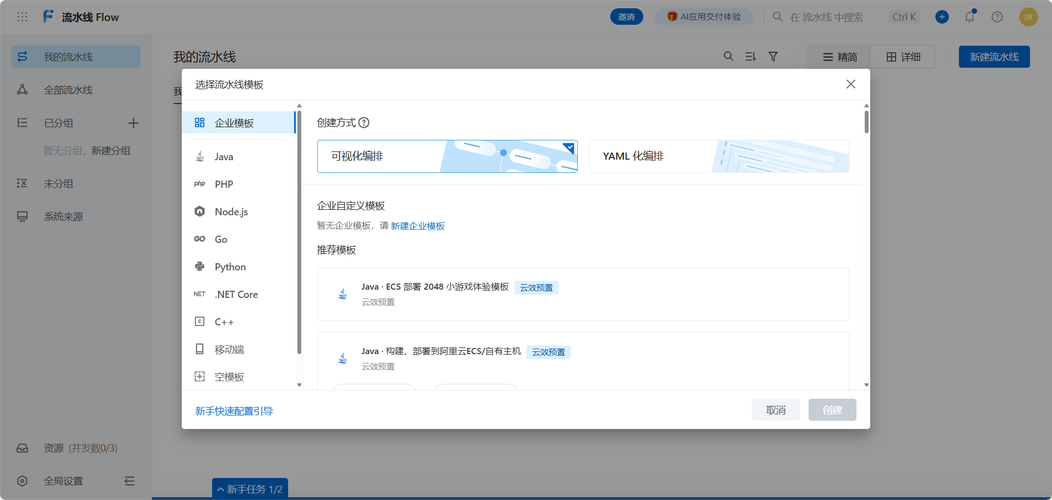Select the .NET Core template category
Image resolution: width=1052 pixels, height=500 pixels.
point(238,294)
